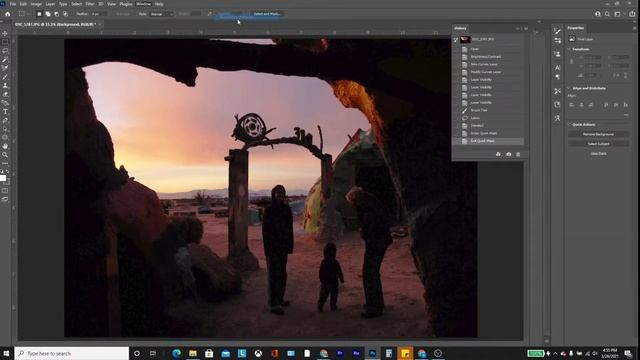The width and height of the screenshot is (640, 360).
Task: Select the Brush tool in toolbar
Action: click(5, 77)
